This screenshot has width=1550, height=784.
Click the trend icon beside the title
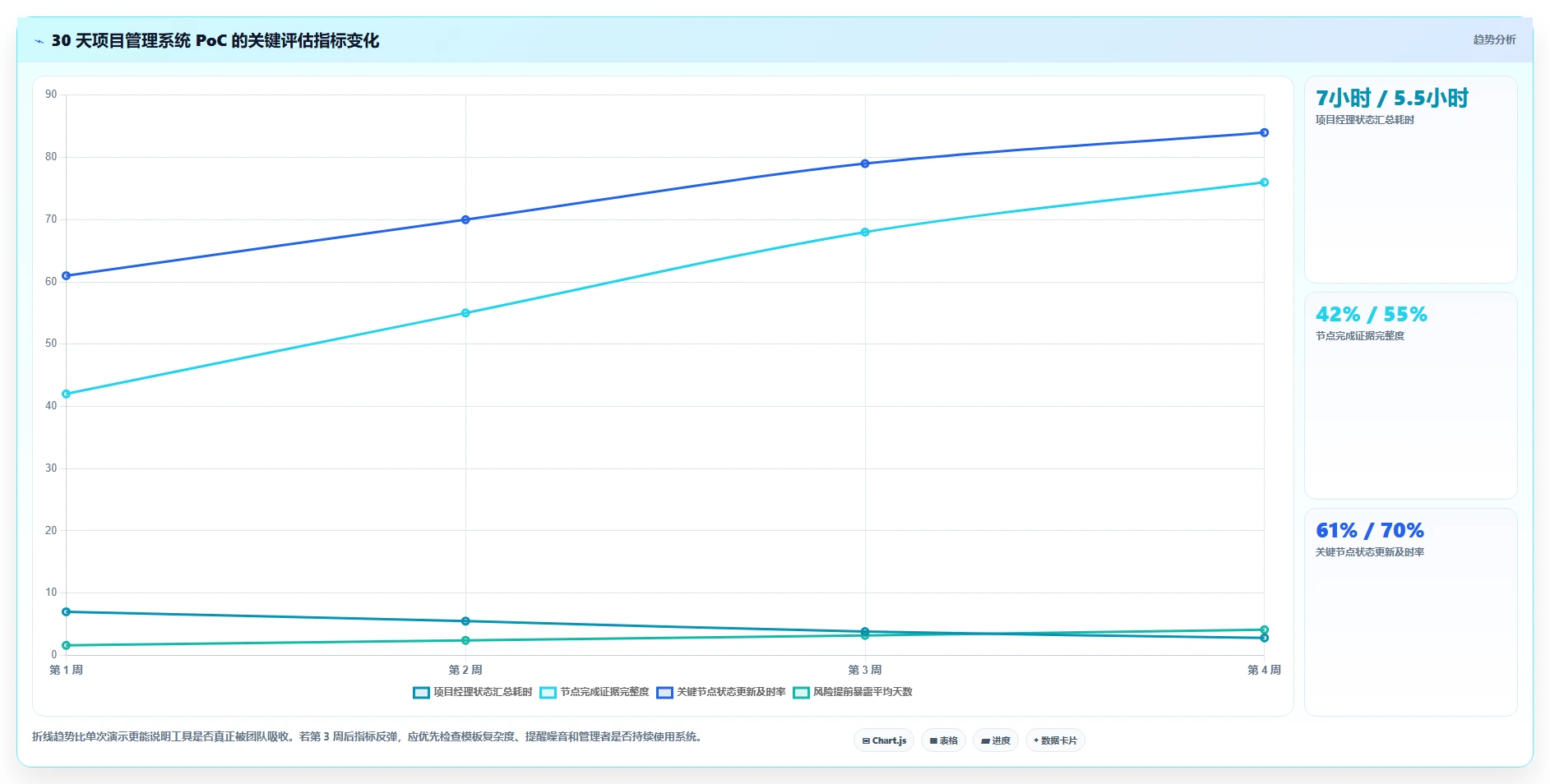click(39, 41)
